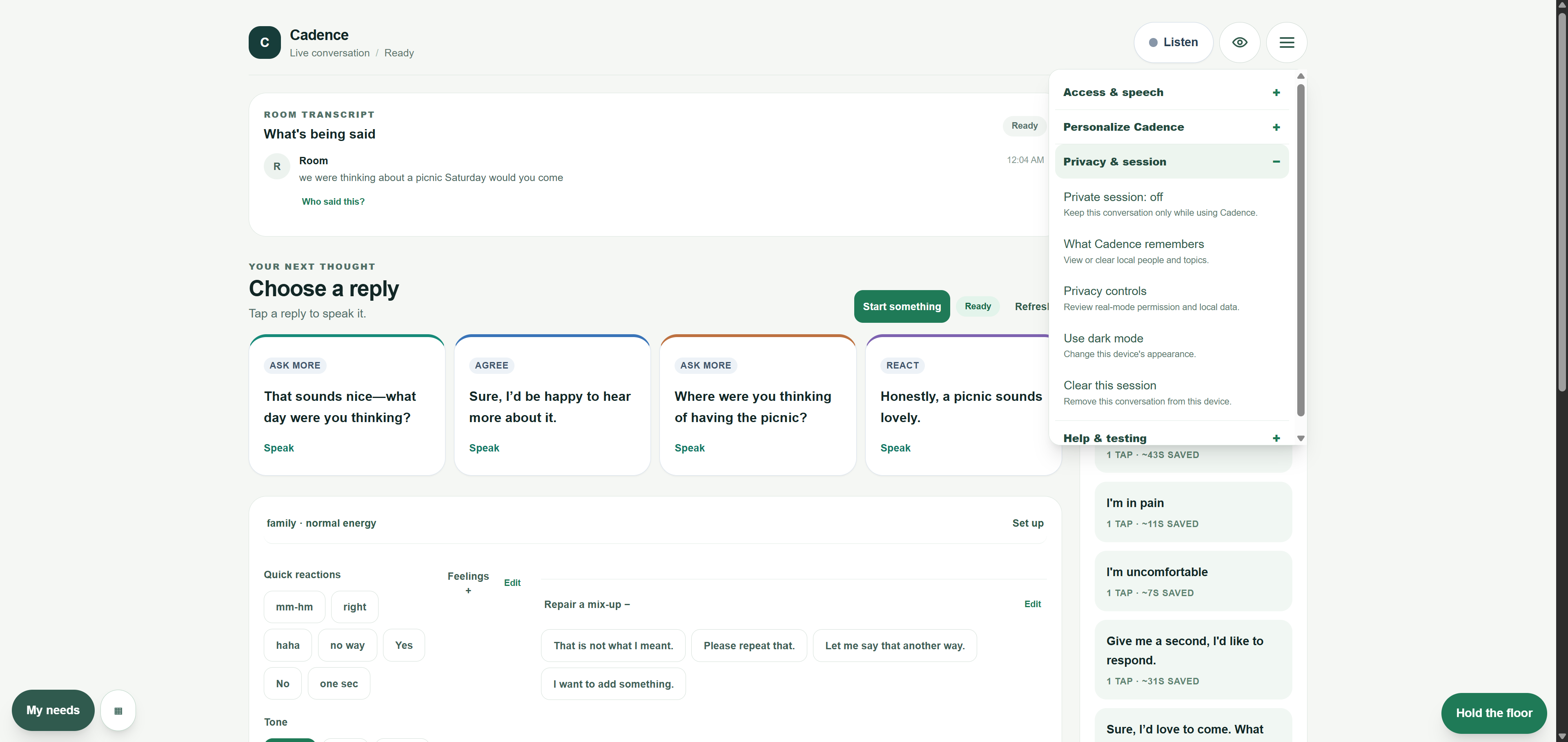Click the menu scroll down arrow
This screenshot has height=742, width=1568.
coord(1301,438)
